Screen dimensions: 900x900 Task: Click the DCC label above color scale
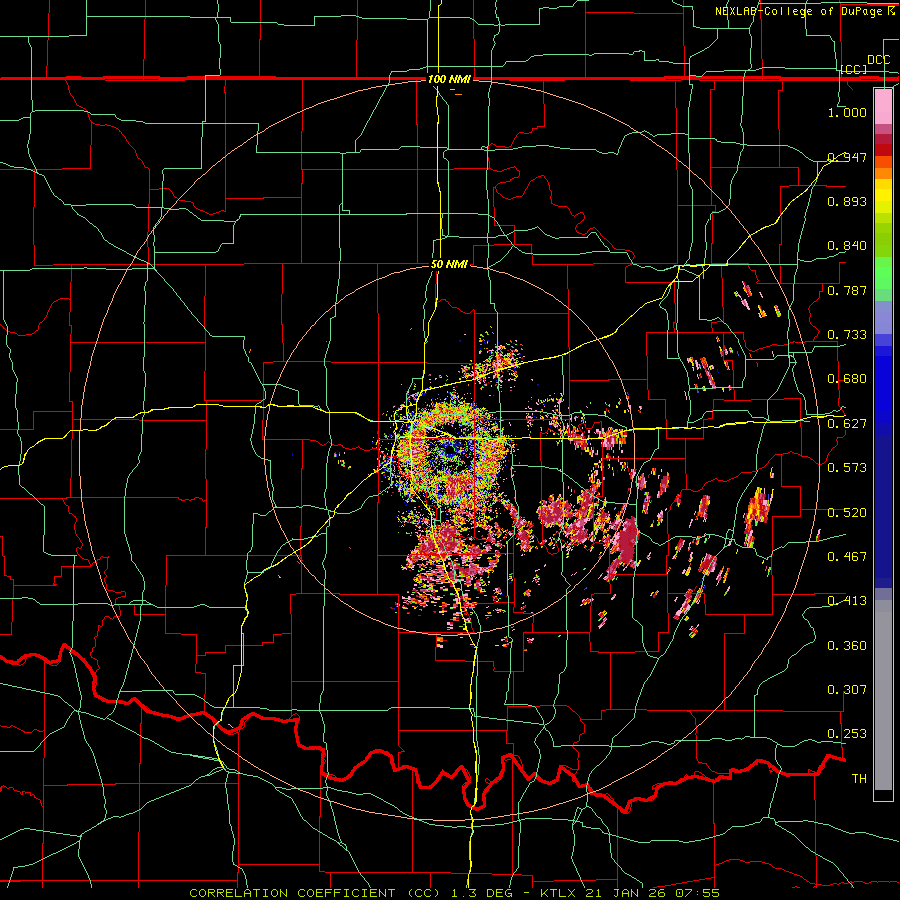pos(879,60)
